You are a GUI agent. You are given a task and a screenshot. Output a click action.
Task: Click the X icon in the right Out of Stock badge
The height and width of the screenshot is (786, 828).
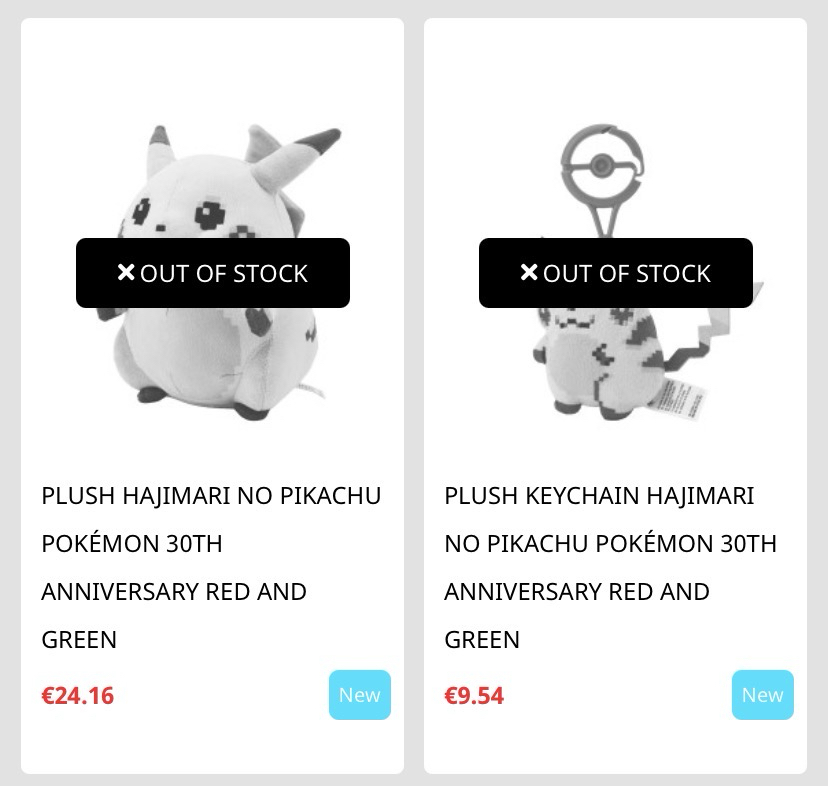(529, 272)
